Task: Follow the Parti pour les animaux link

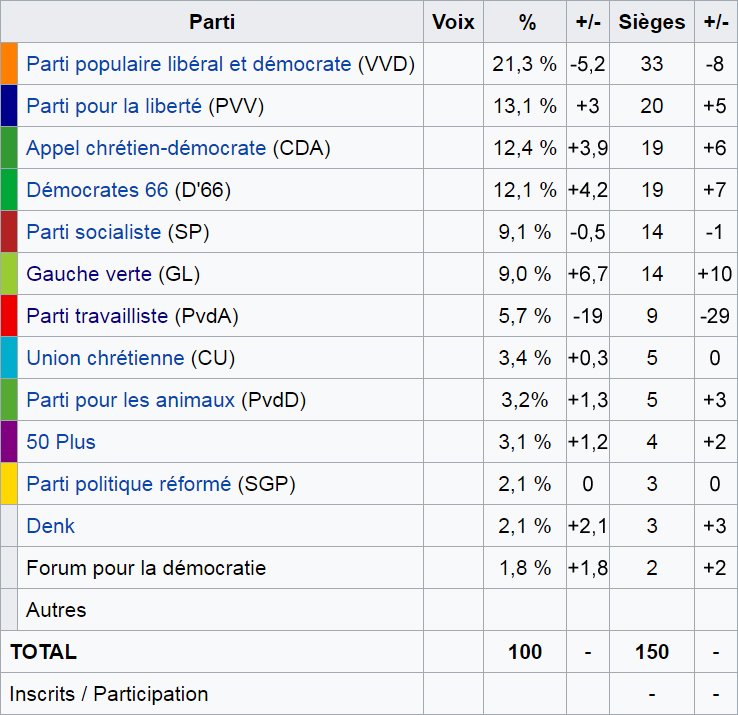Action: [130, 401]
